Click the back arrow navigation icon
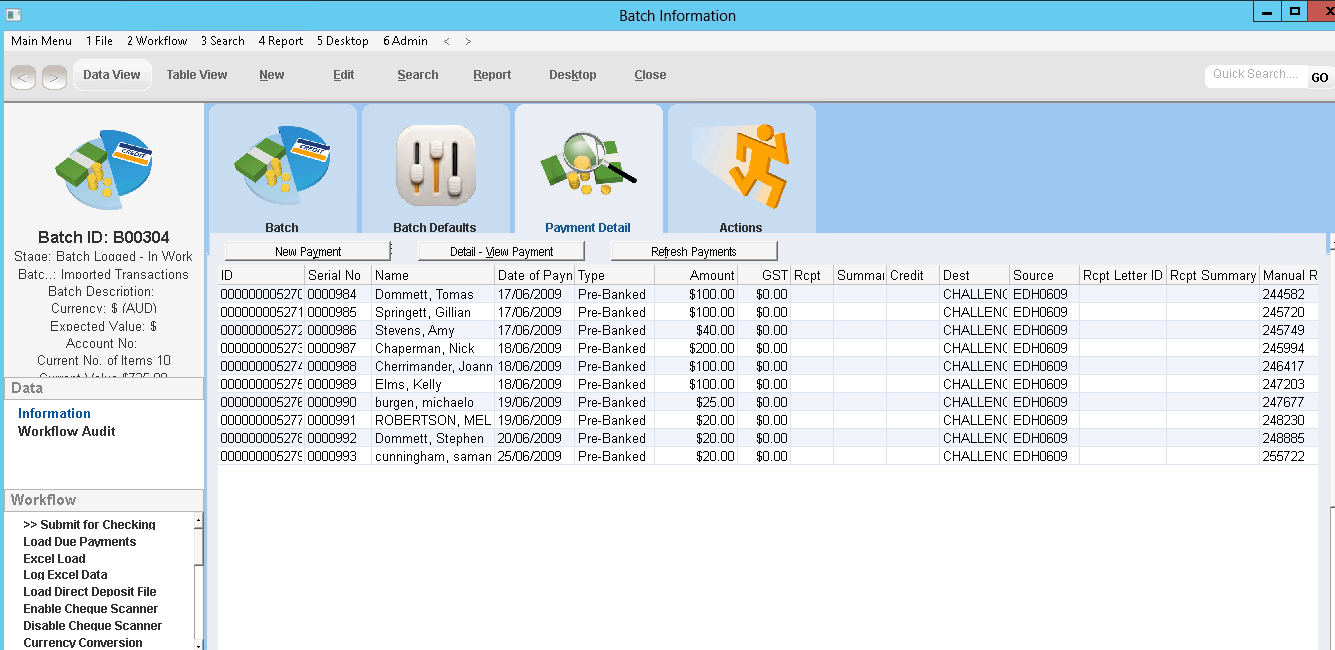Viewport: 1335px width, 650px height. coord(24,77)
